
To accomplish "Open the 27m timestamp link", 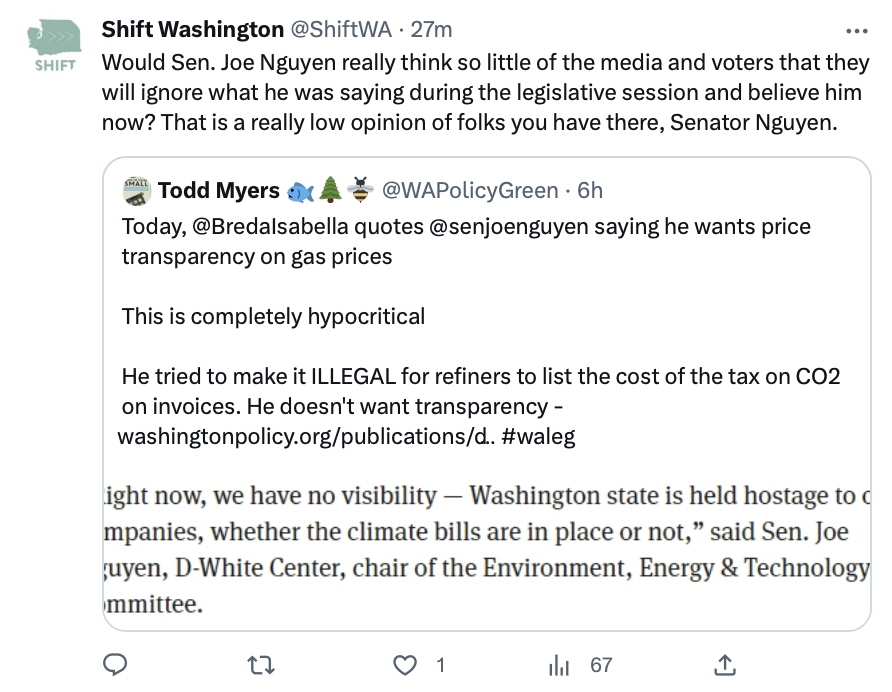I will pos(431,29).
